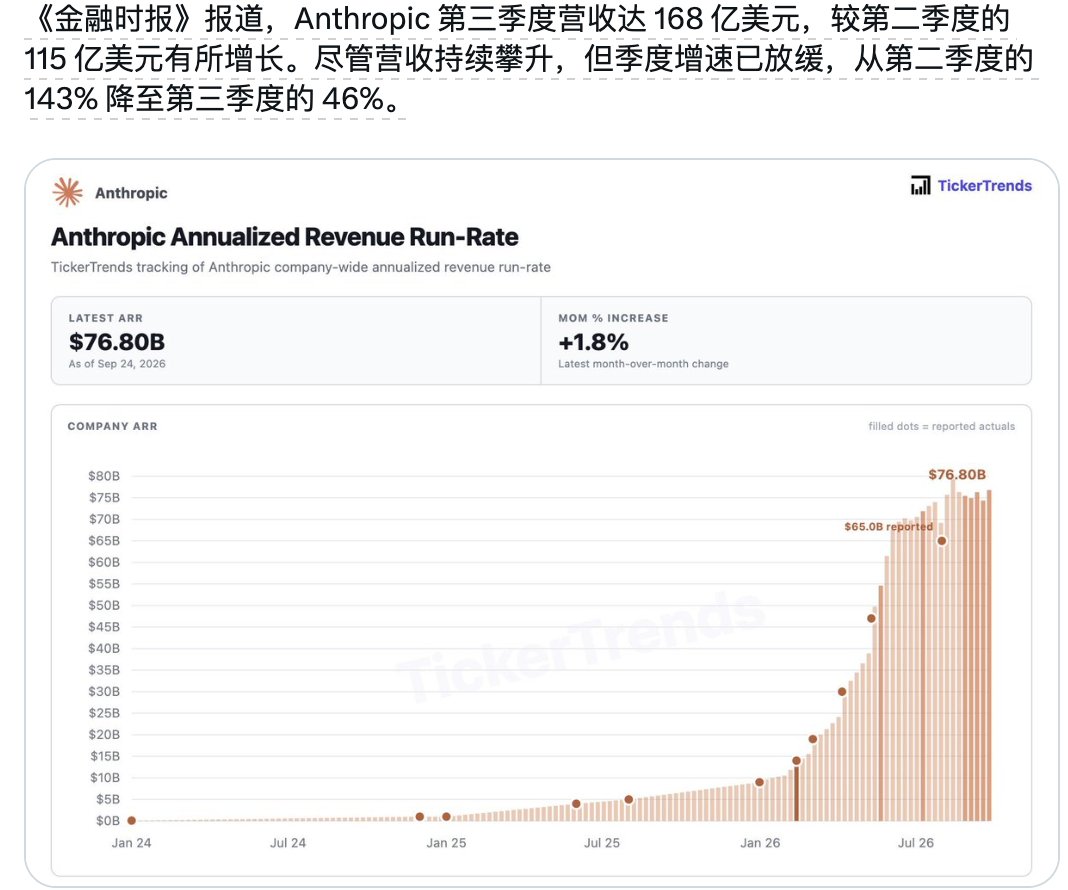1068x890 pixels.
Task: Click the $65.0B reported annotation label
Action: [888, 526]
